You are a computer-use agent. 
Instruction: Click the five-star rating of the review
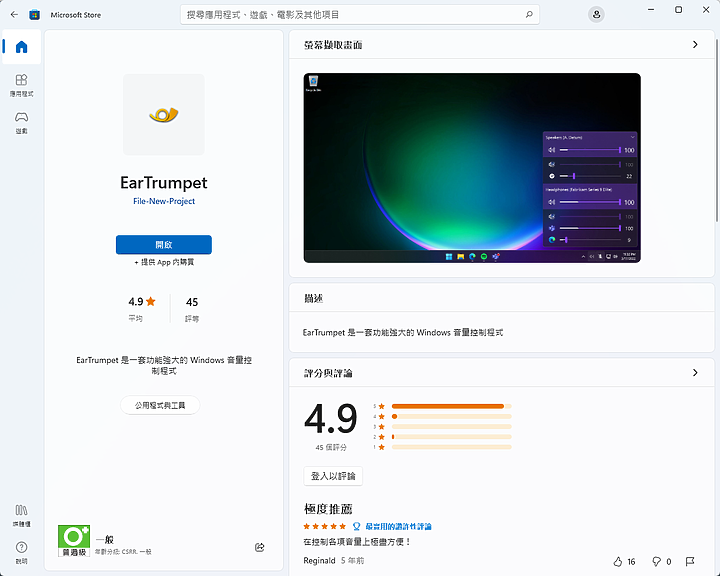(x=325, y=526)
